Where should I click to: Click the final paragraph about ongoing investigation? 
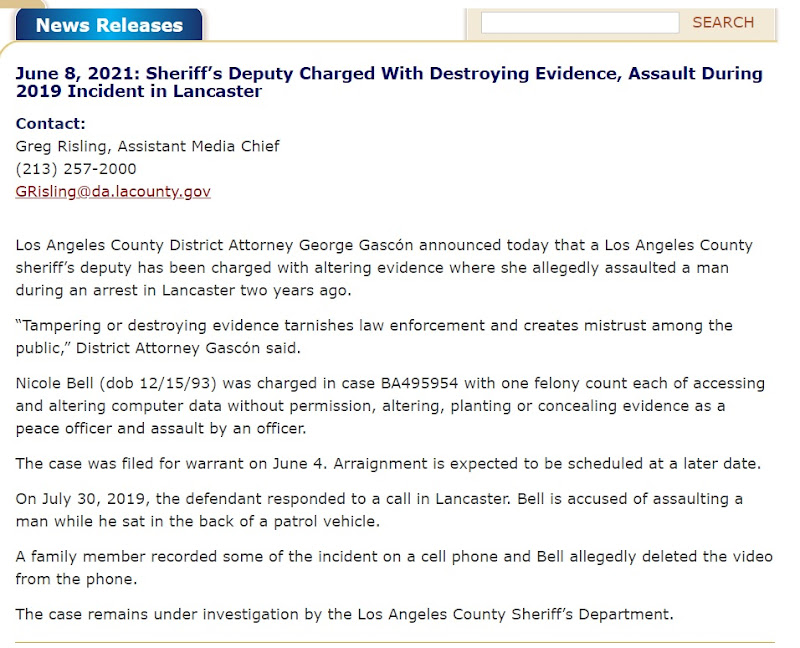344,614
